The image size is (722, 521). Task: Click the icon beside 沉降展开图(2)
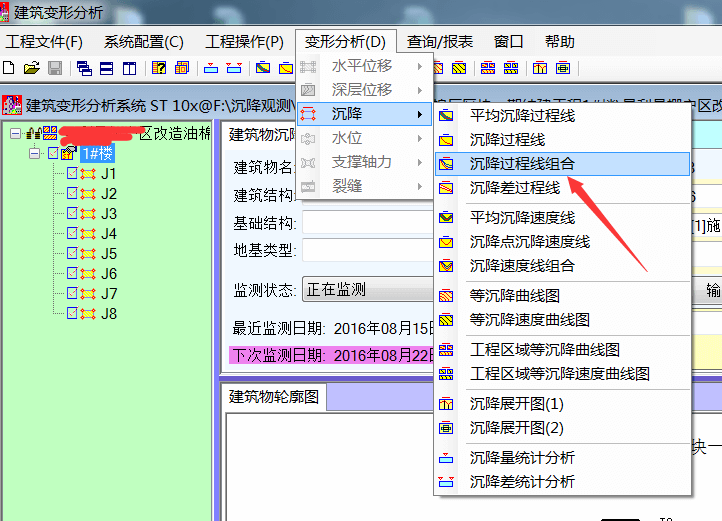pyautogui.click(x=446, y=428)
